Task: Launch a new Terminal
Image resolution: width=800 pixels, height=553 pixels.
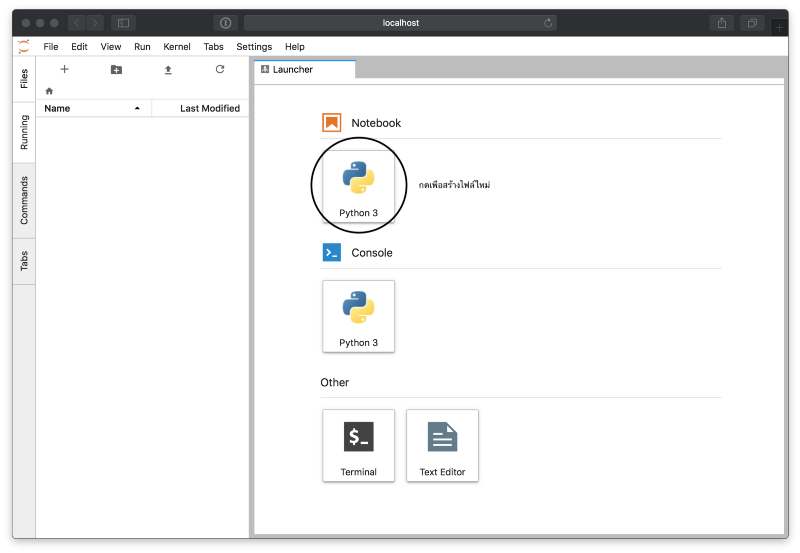Action: click(x=358, y=445)
